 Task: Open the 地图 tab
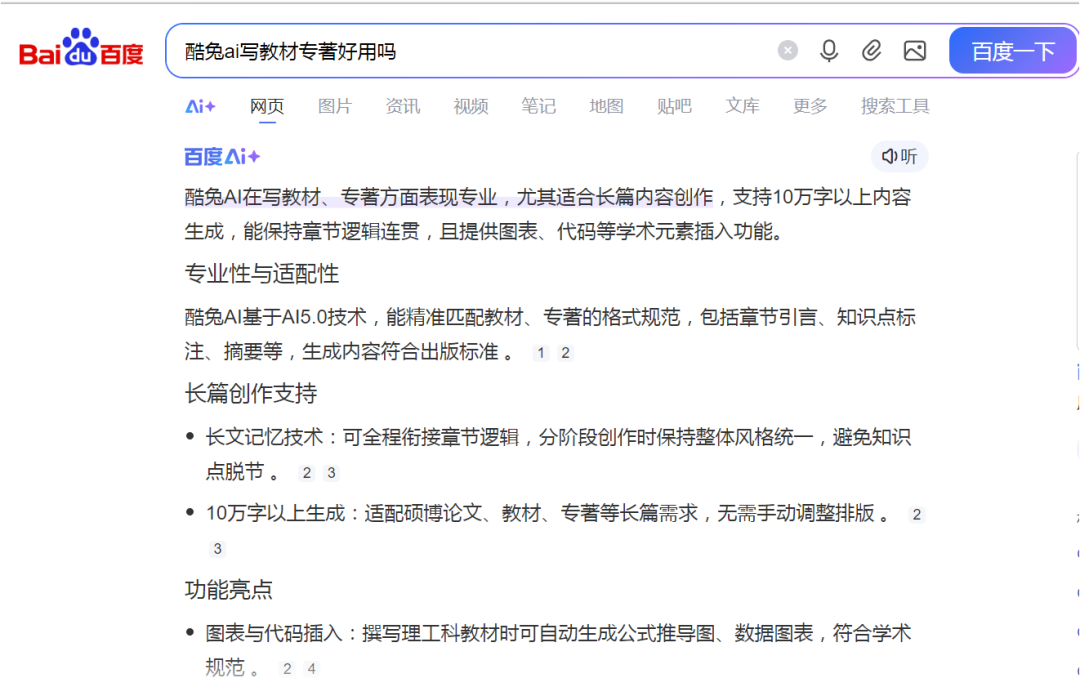pos(606,106)
